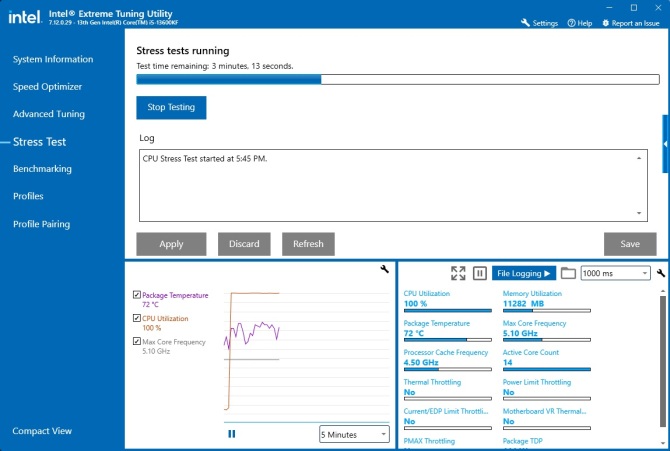Pause the monitor panel updates
Screen dimensions: 670x451
click(479, 273)
